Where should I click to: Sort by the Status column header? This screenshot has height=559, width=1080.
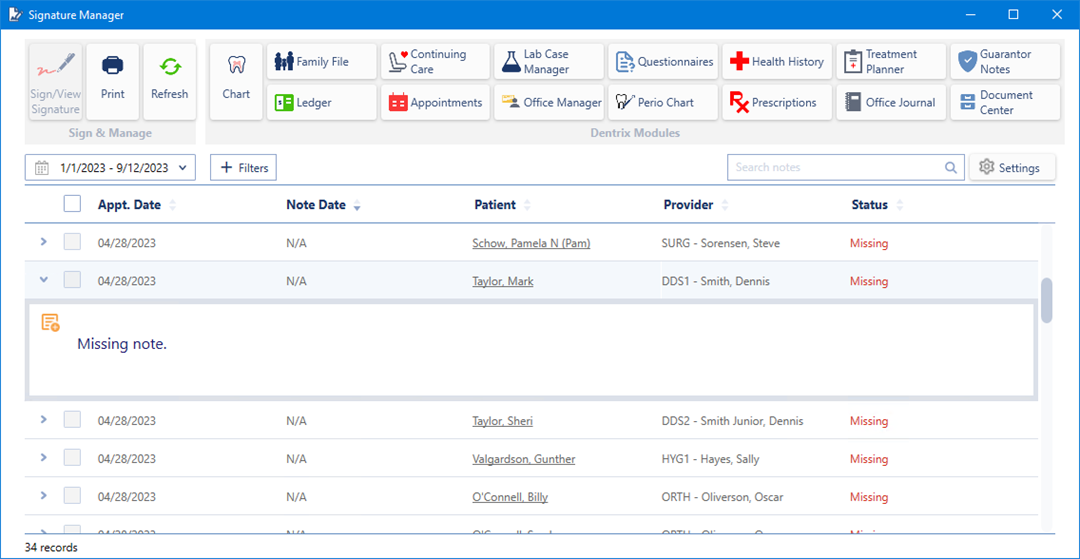869,205
